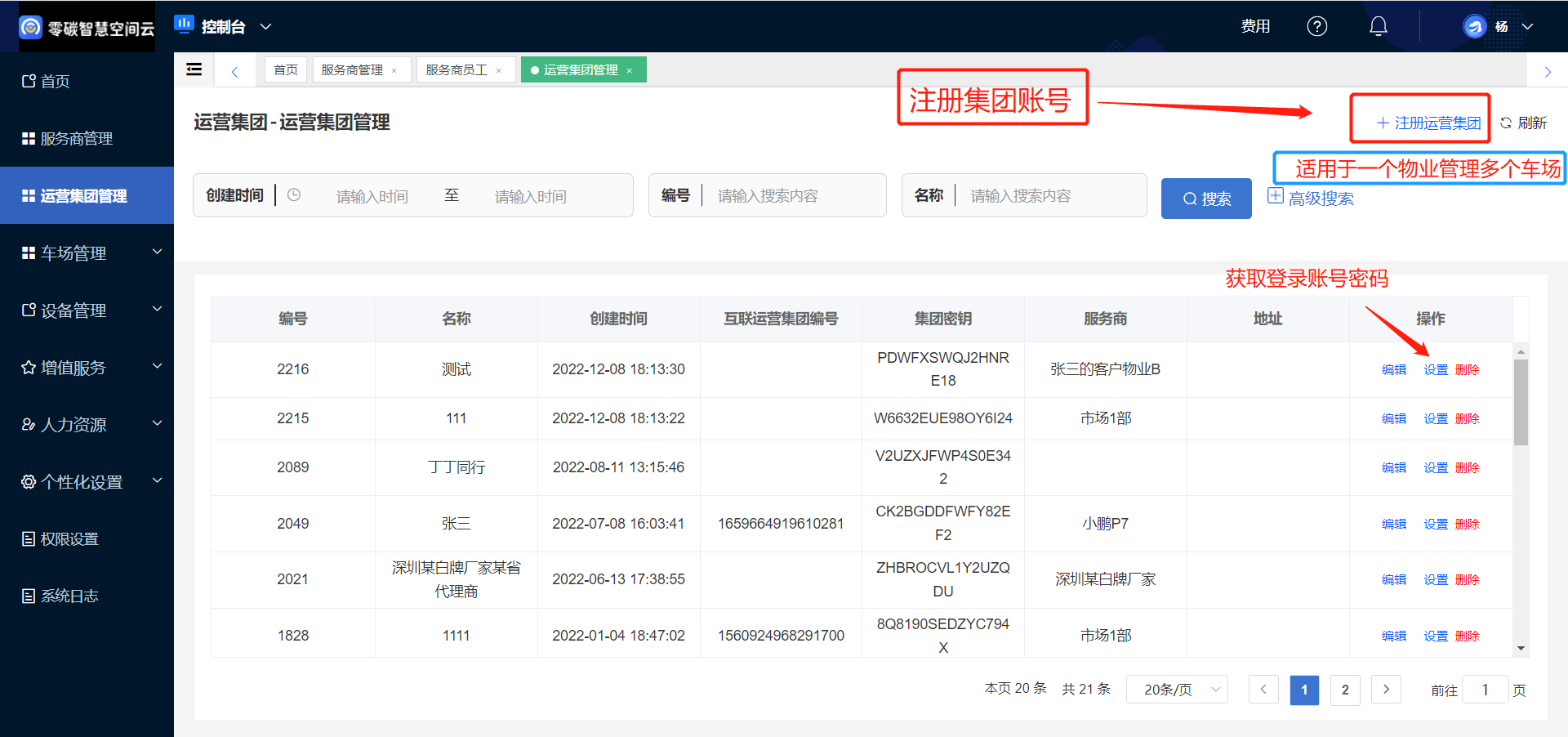Click the tab bar left arrow
This screenshot has height=737, width=1568.
(234, 71)
